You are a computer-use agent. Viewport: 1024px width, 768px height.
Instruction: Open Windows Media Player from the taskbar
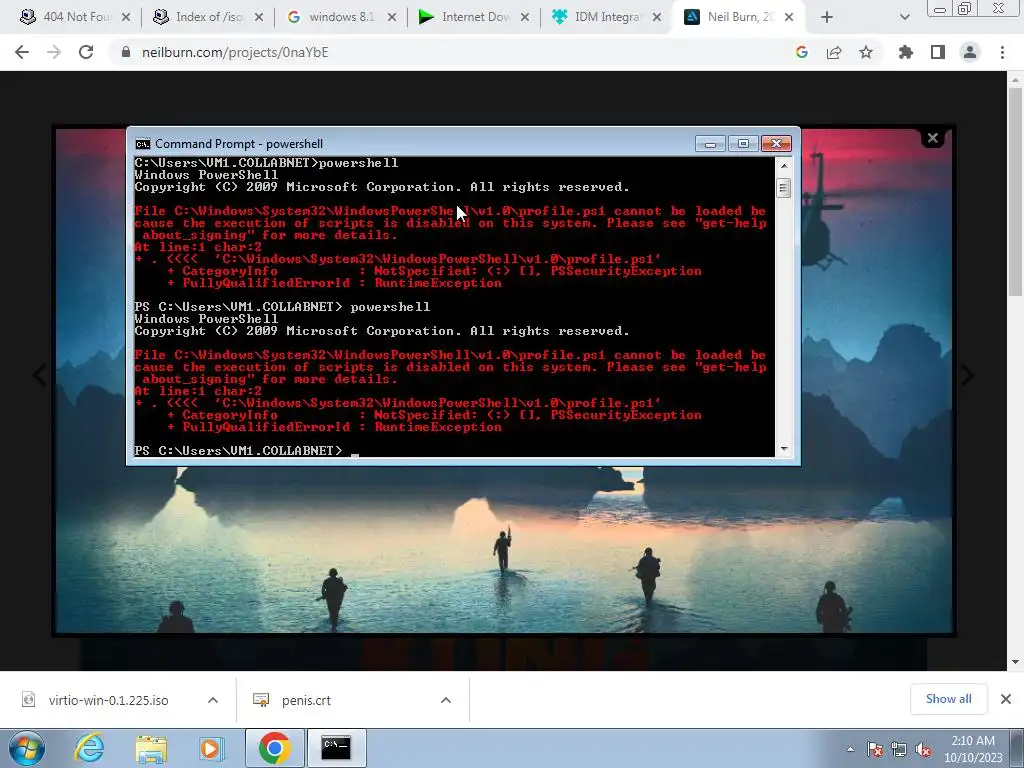point(211,748)
